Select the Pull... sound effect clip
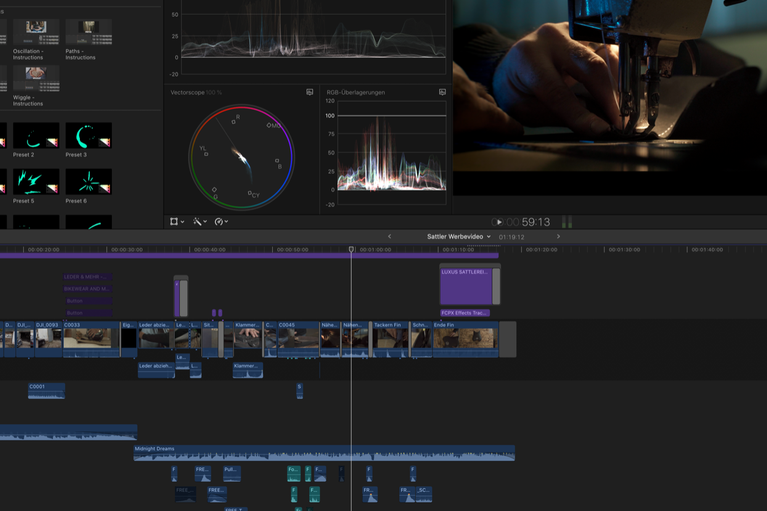Screen dimensions: 767x511 click(x=232, y=473)
